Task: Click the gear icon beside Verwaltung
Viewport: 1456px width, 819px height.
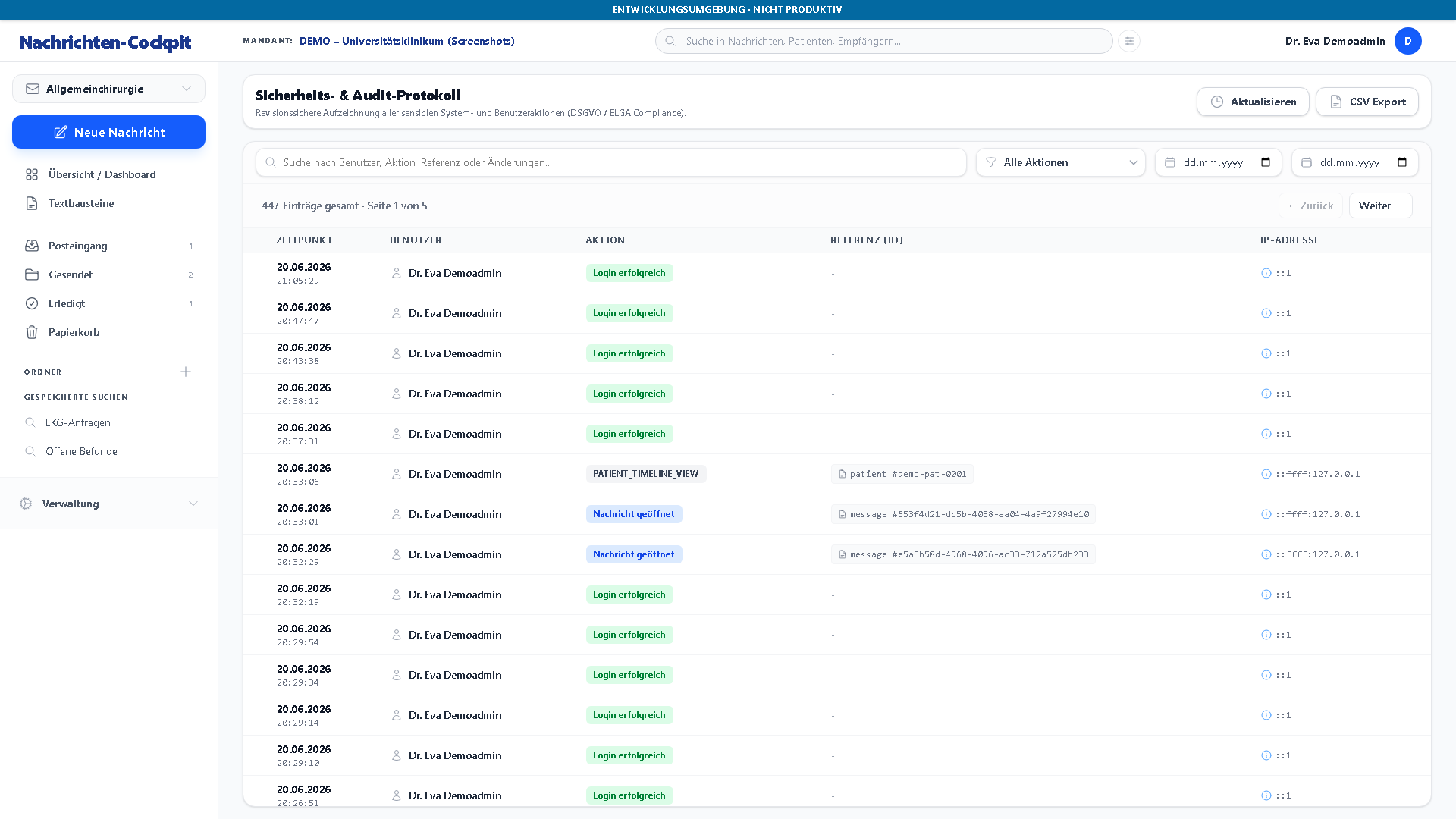Action: [x=26, y=504]
